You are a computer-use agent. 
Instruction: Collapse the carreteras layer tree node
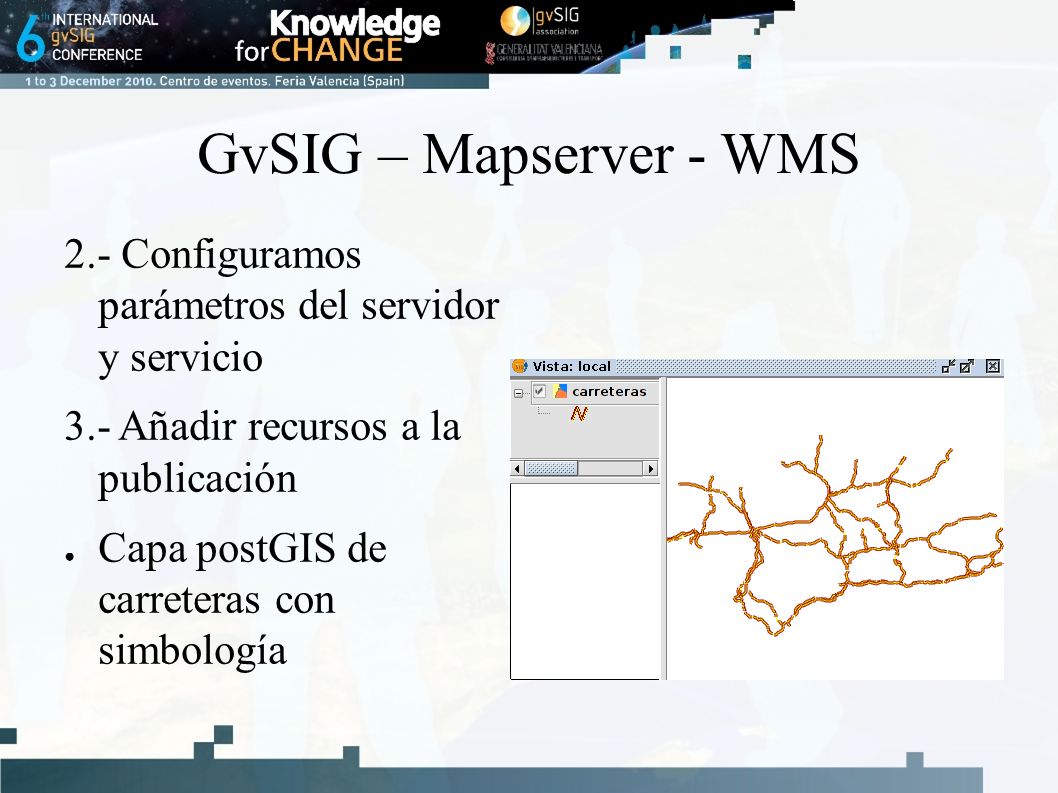pos(518,393)
